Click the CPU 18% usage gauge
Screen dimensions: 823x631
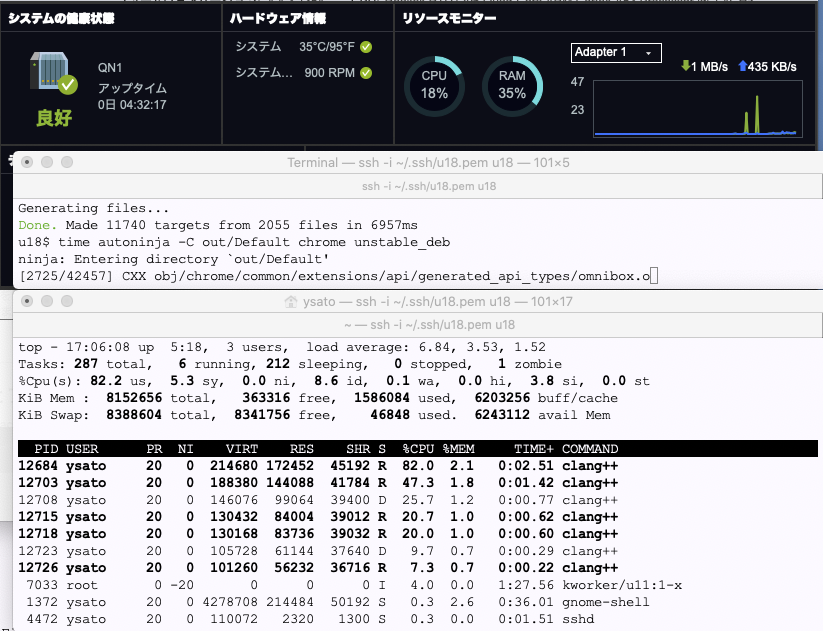click(x=434, y=85)
